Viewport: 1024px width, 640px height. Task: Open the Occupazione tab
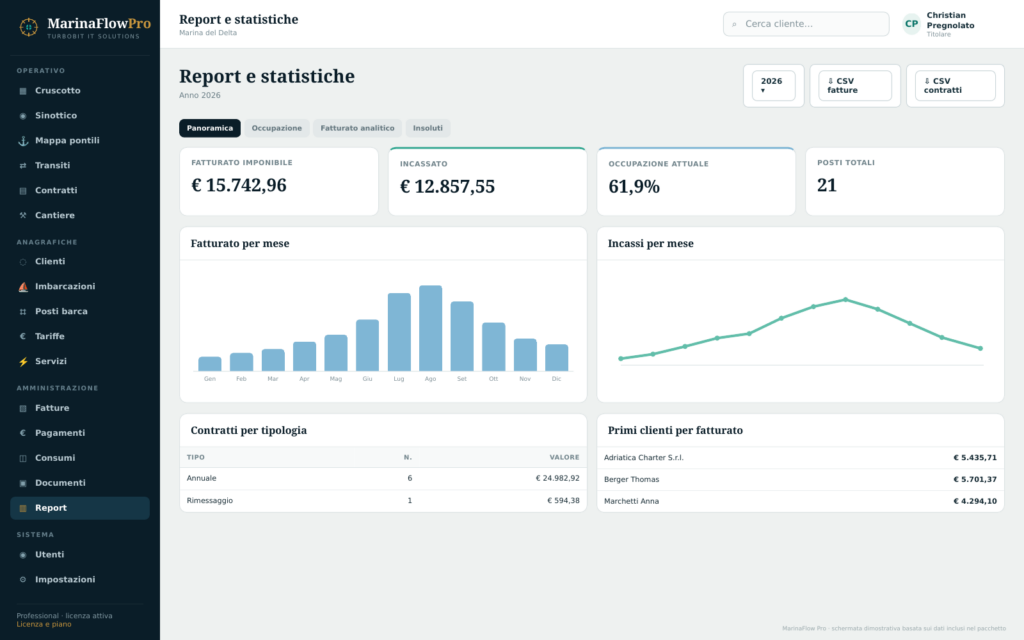(277, 128)
